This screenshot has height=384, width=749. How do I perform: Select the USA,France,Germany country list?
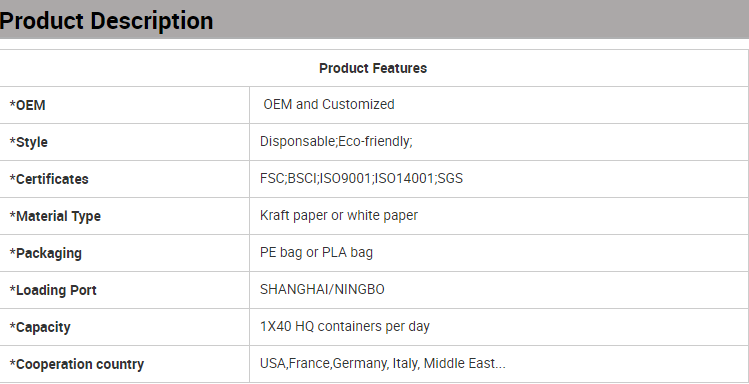(383, 364)
